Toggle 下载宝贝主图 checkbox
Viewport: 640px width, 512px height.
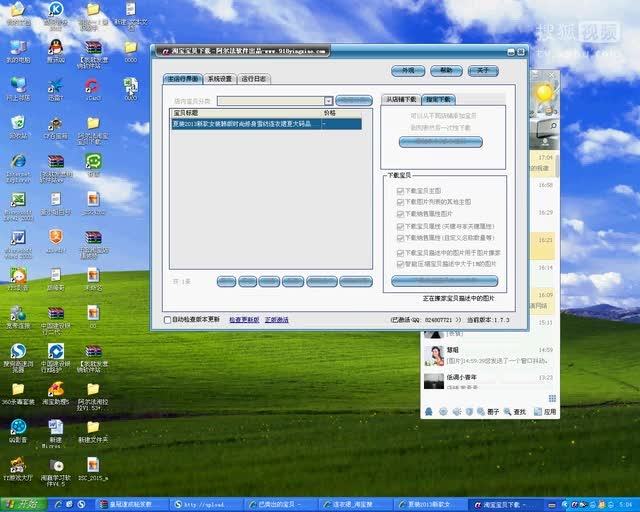(400, 191)
